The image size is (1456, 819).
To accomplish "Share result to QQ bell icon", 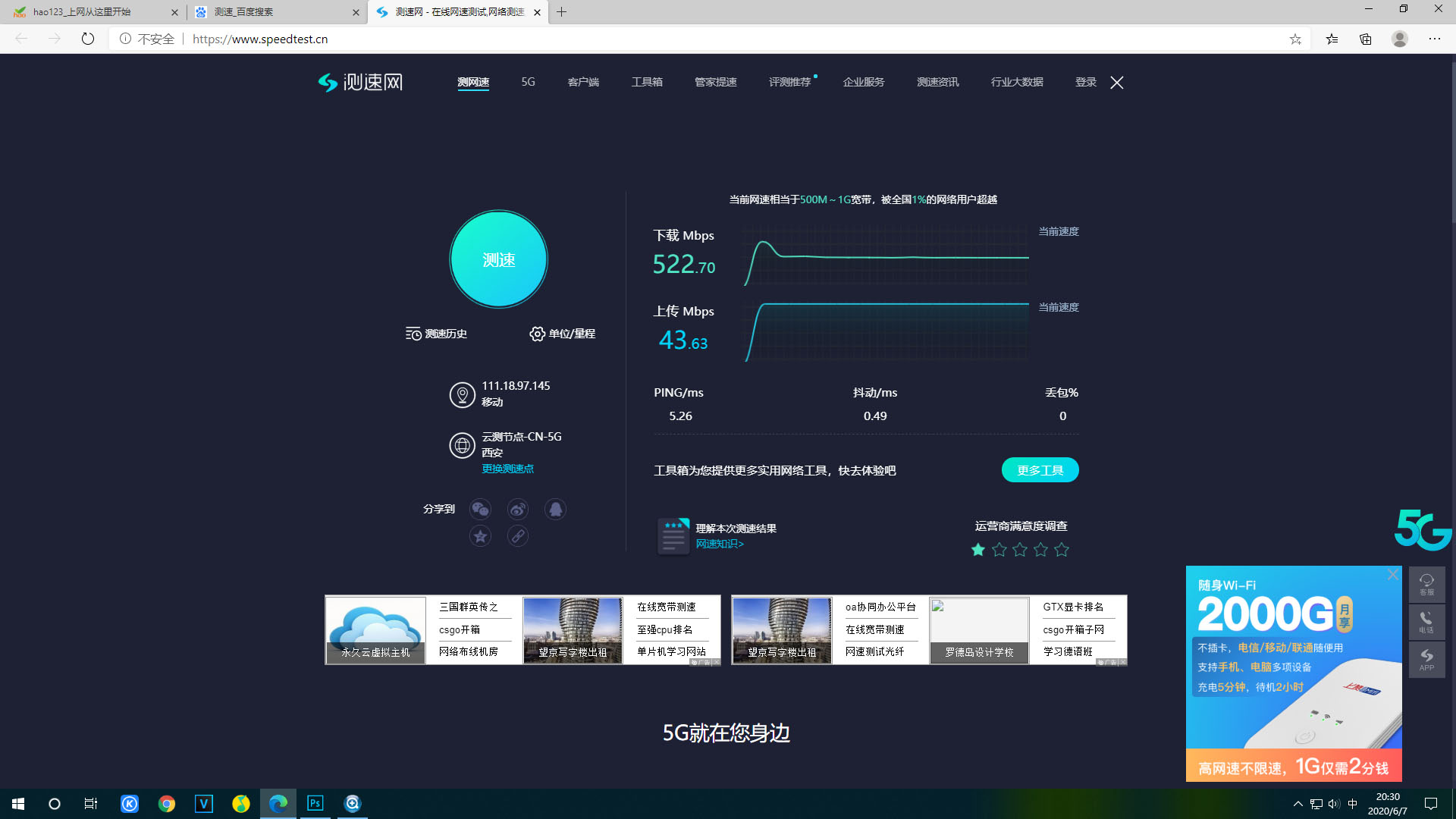I will (555, 509).
